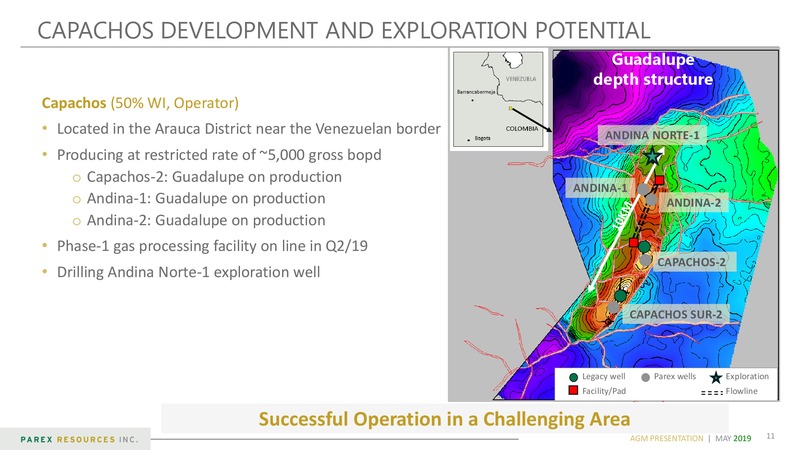
Task: Click the dashed Flowline legend symbol
Action: 712,392
